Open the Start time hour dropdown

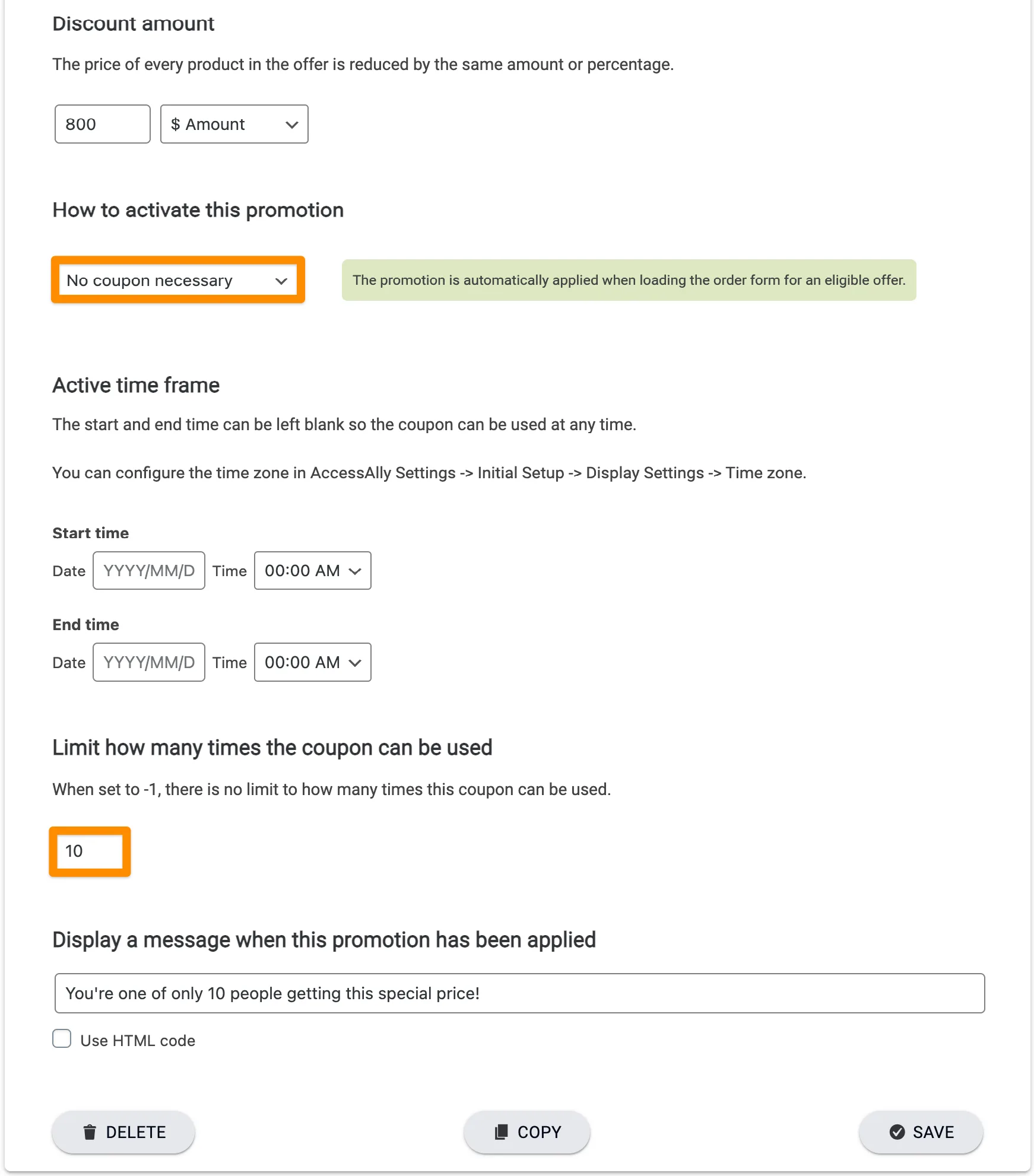click(312, 570)
